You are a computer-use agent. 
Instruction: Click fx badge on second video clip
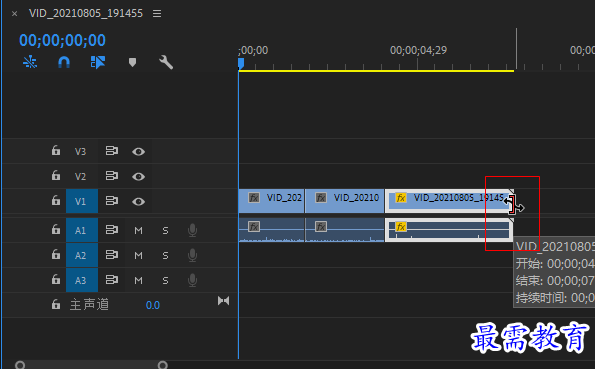point(321,198)
